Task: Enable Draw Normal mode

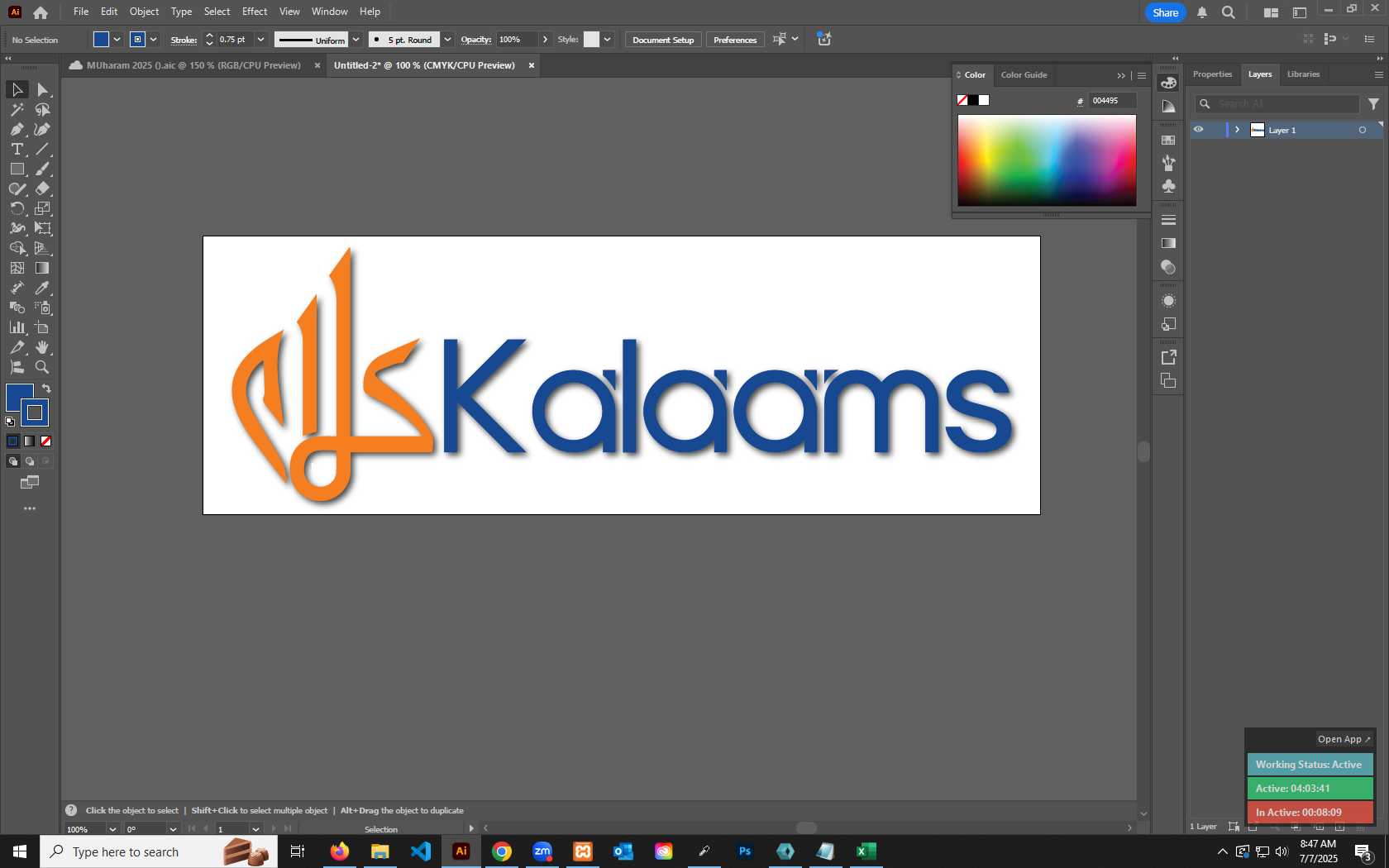Action: 12,461
